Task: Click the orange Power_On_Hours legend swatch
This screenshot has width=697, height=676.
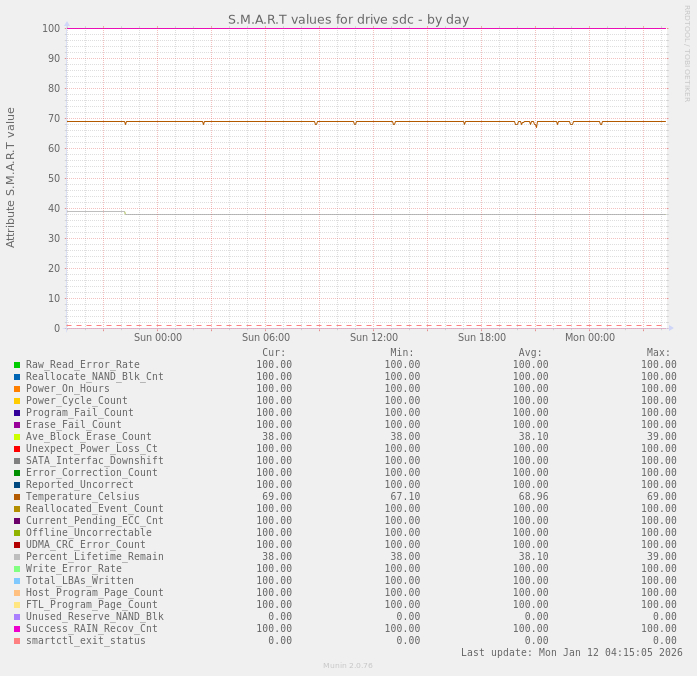Action: pyautogui.click(x=17, y=389)
